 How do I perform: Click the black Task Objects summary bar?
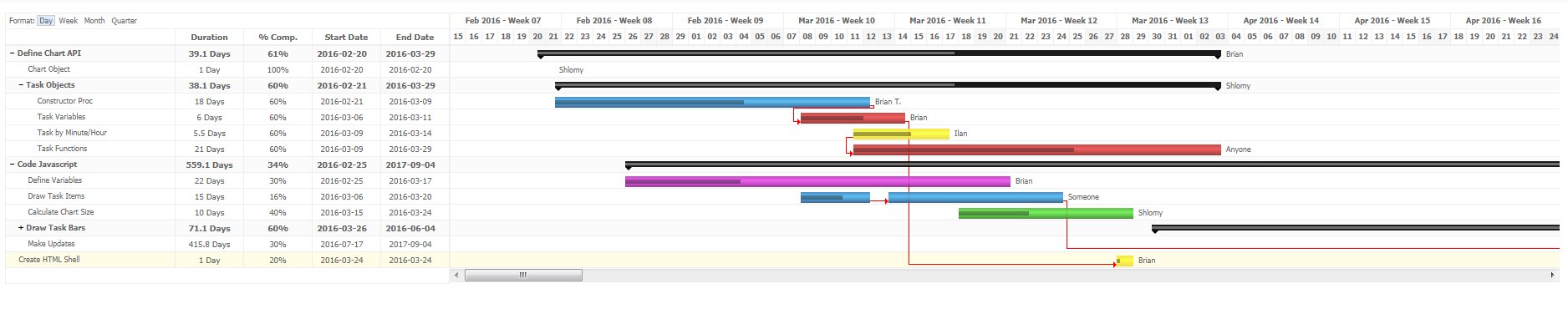pos(888,85)
